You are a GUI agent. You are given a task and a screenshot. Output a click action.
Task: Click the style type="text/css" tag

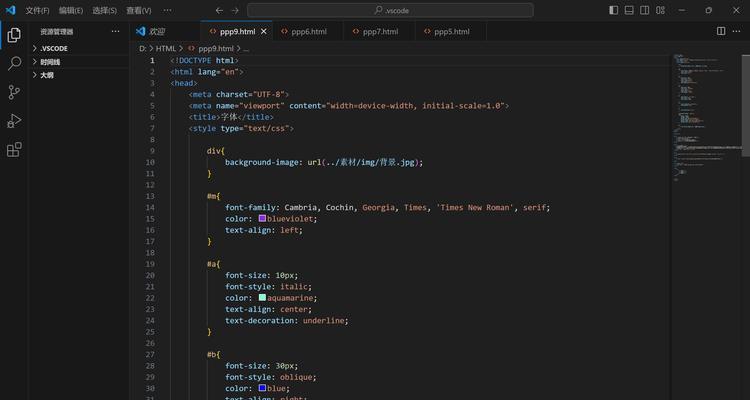pyautogui.click(x=241, y=128)
